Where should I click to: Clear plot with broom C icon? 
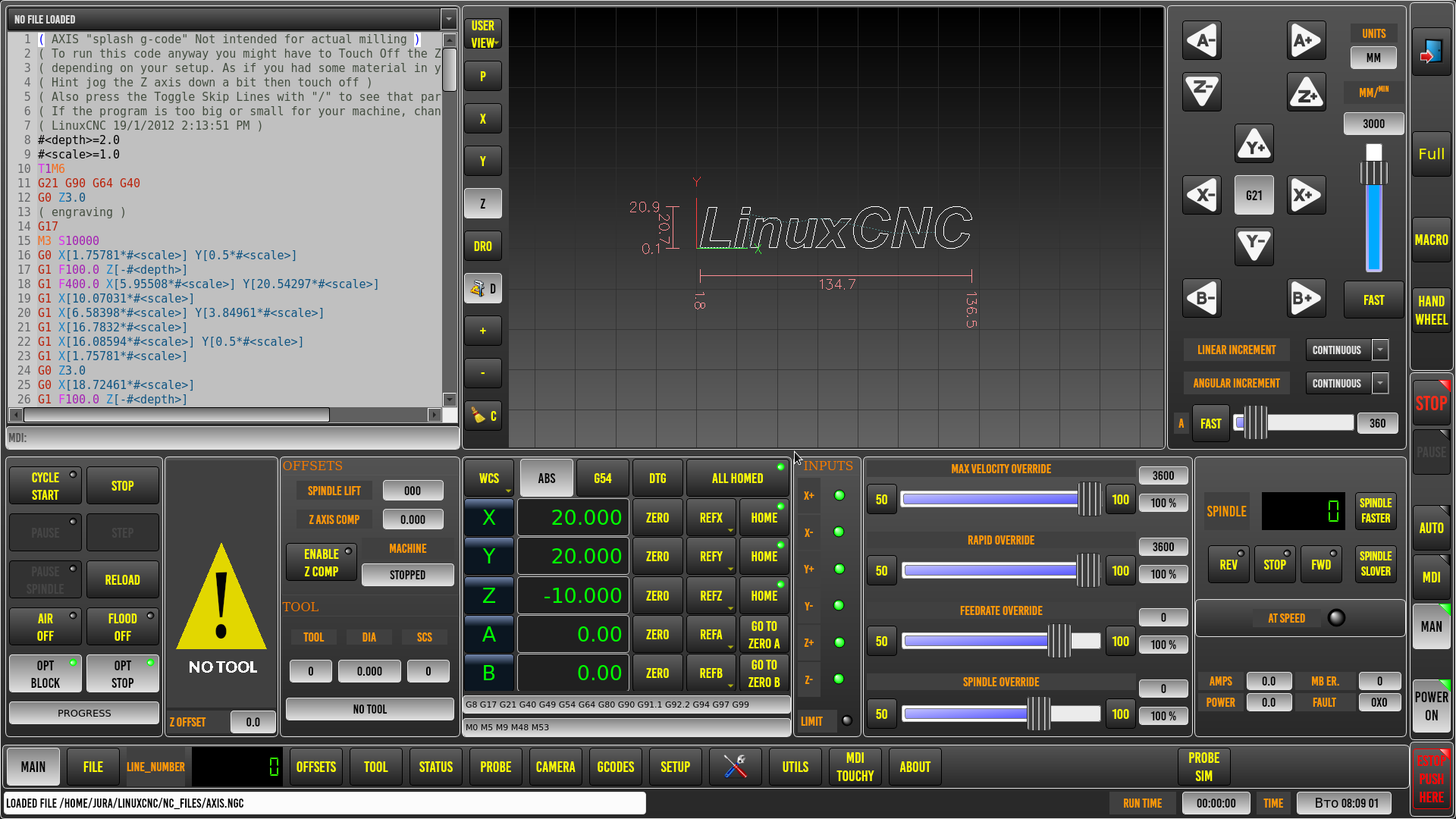483,416
